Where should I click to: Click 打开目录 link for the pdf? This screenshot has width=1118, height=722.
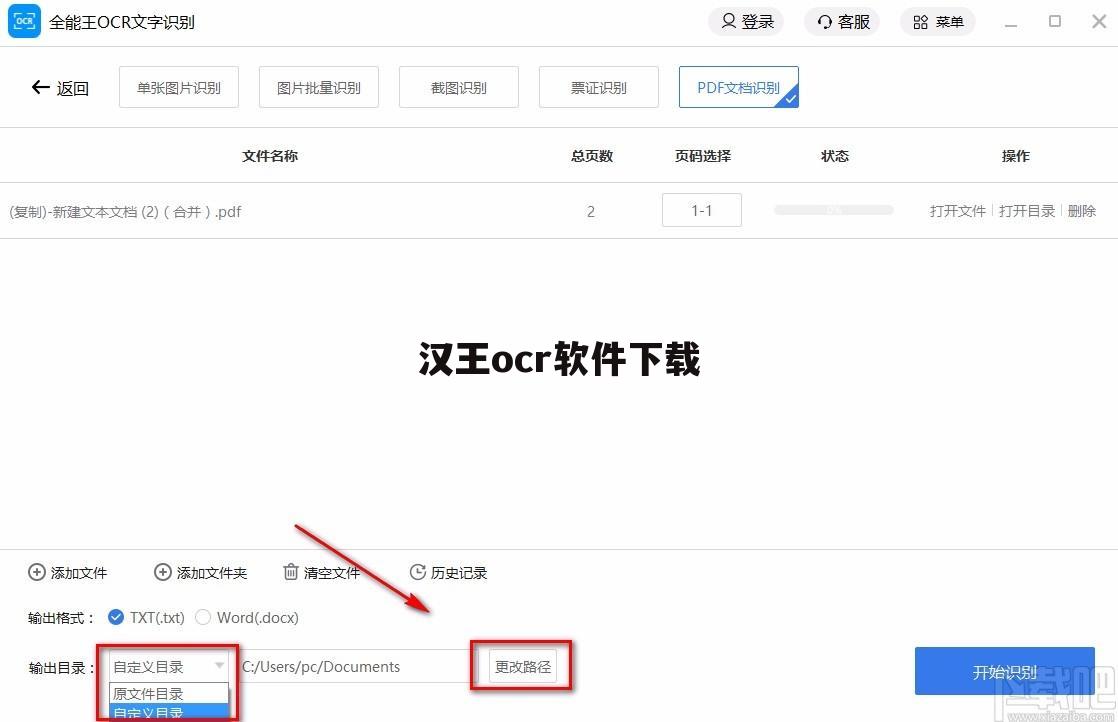1027,211
